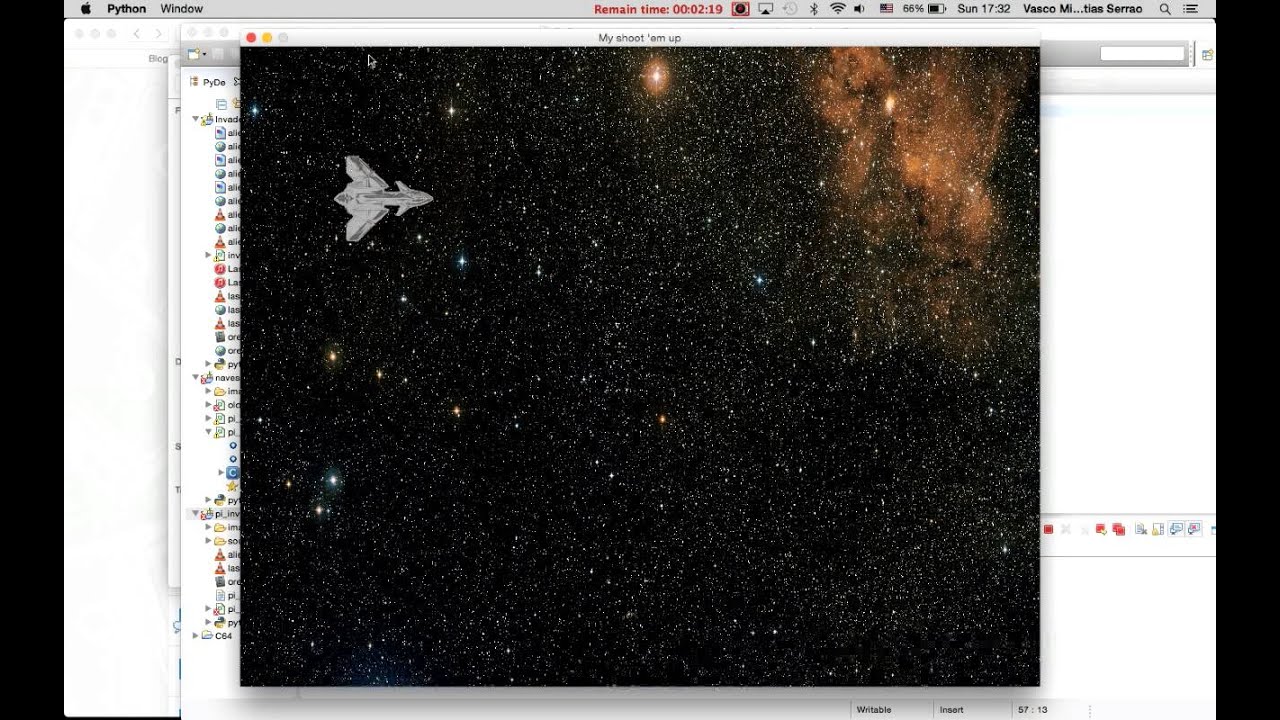1280x720 pixels.
Task: Click the Writable status bar entry
Action: 874,710
